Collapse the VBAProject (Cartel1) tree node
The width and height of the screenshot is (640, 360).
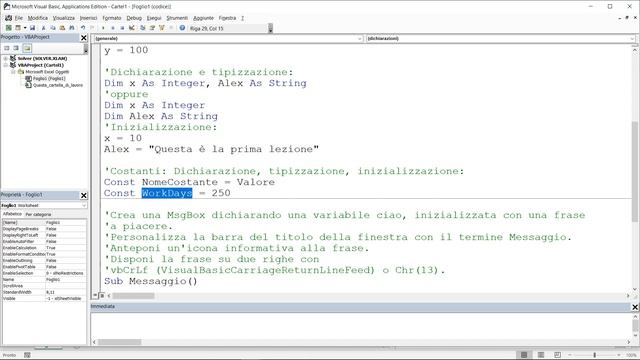(x=5, y=65)
